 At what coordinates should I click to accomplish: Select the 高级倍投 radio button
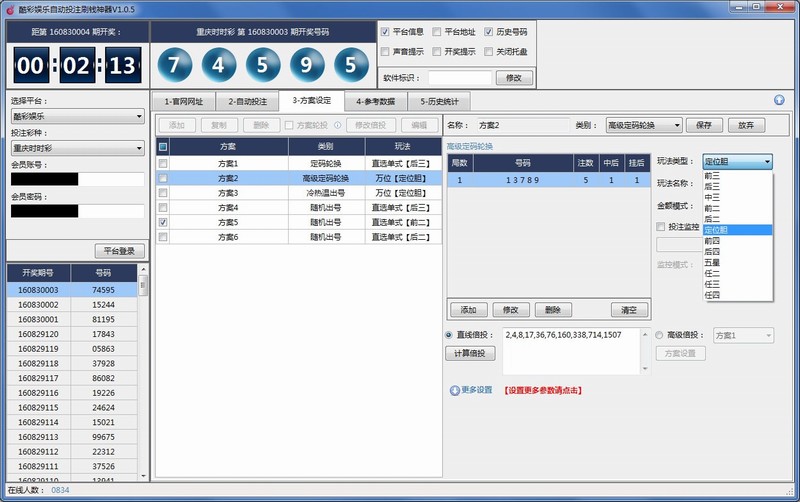click(659, 336)
